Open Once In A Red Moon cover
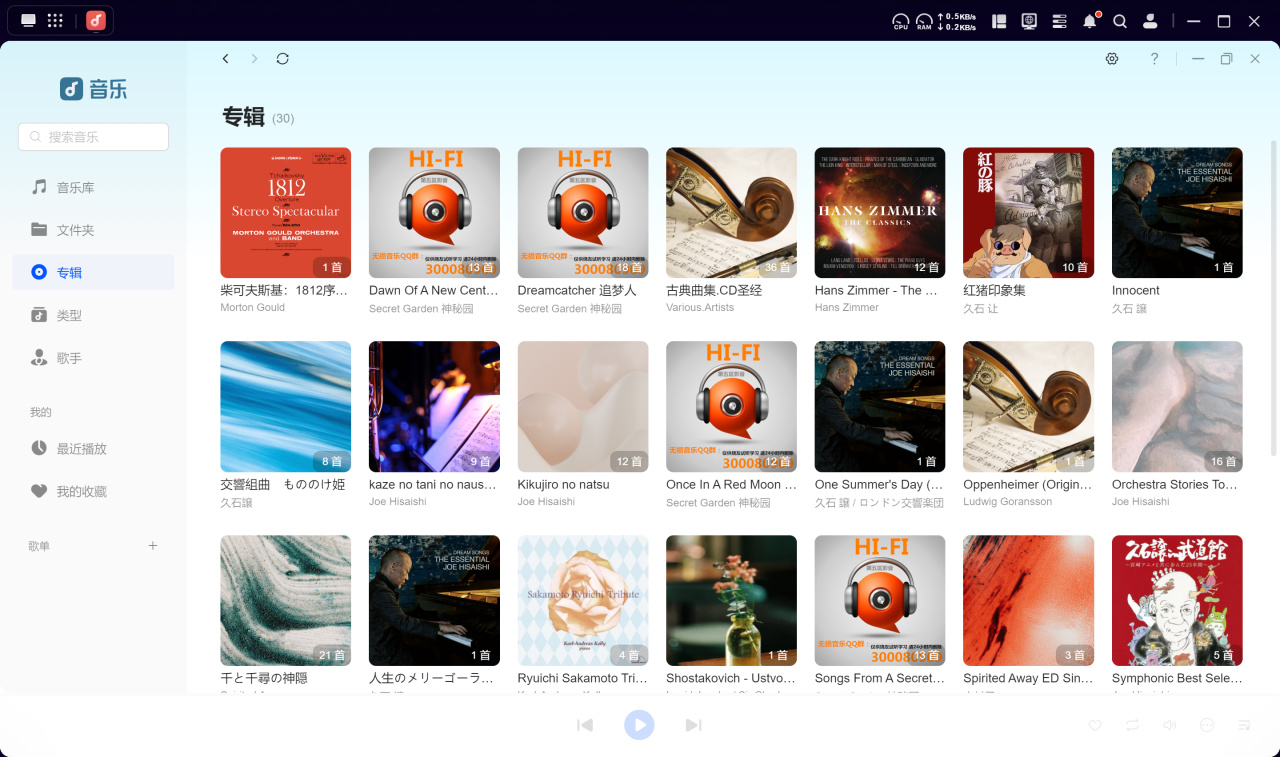Screen dimensions: 1280x757 pyautogui.click(x=731, y=407)
